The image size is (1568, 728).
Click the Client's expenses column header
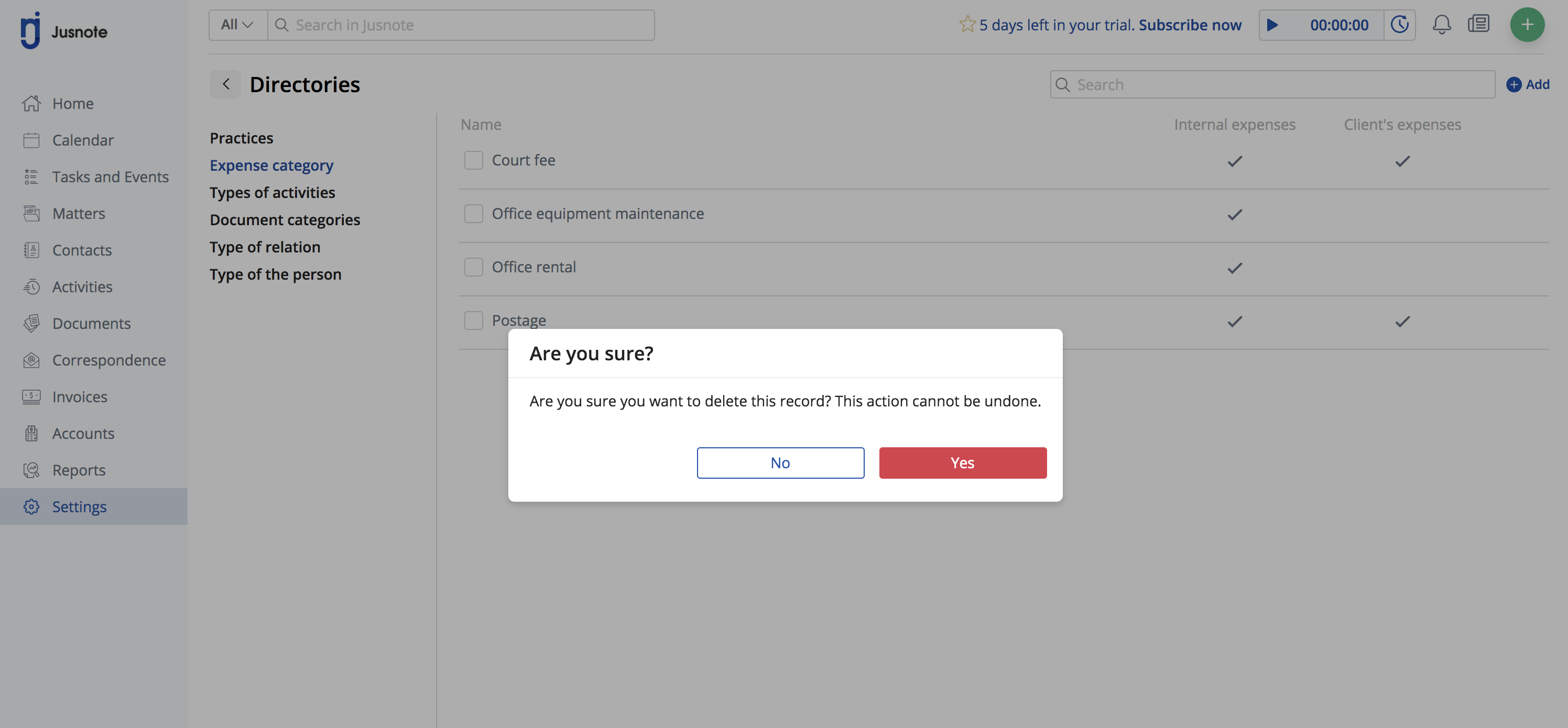click(1402, 125)
